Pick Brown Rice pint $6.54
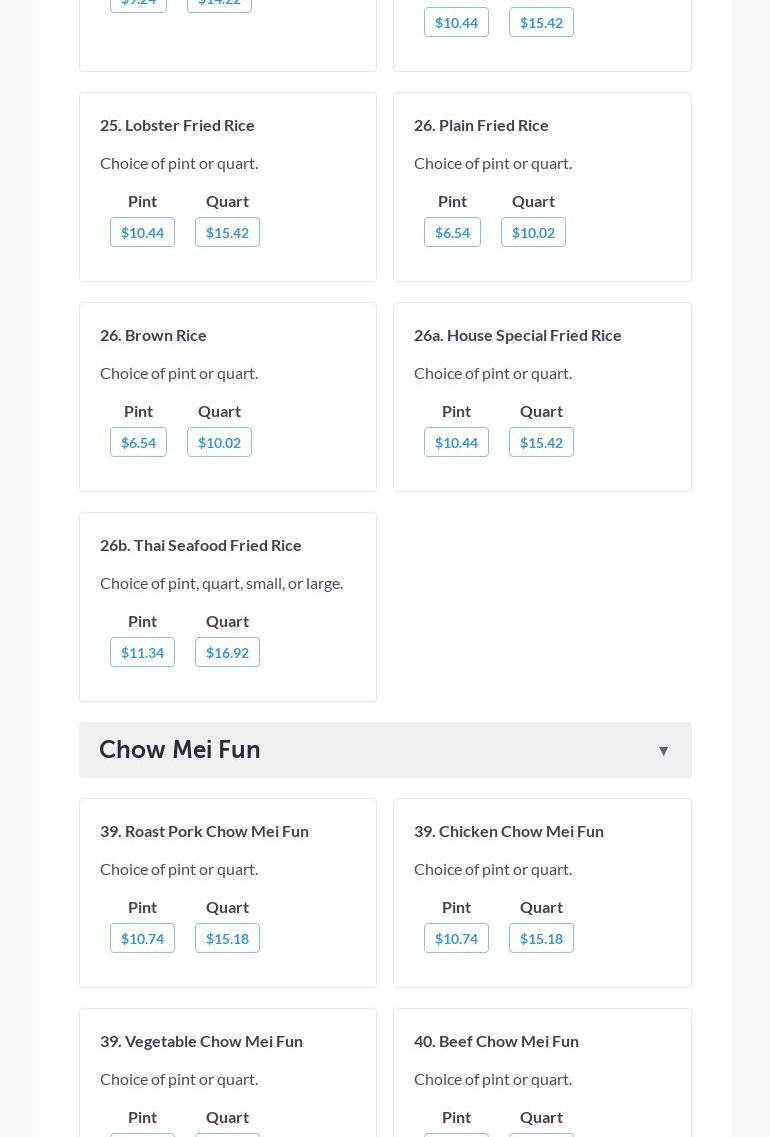 tap(138, 443)
